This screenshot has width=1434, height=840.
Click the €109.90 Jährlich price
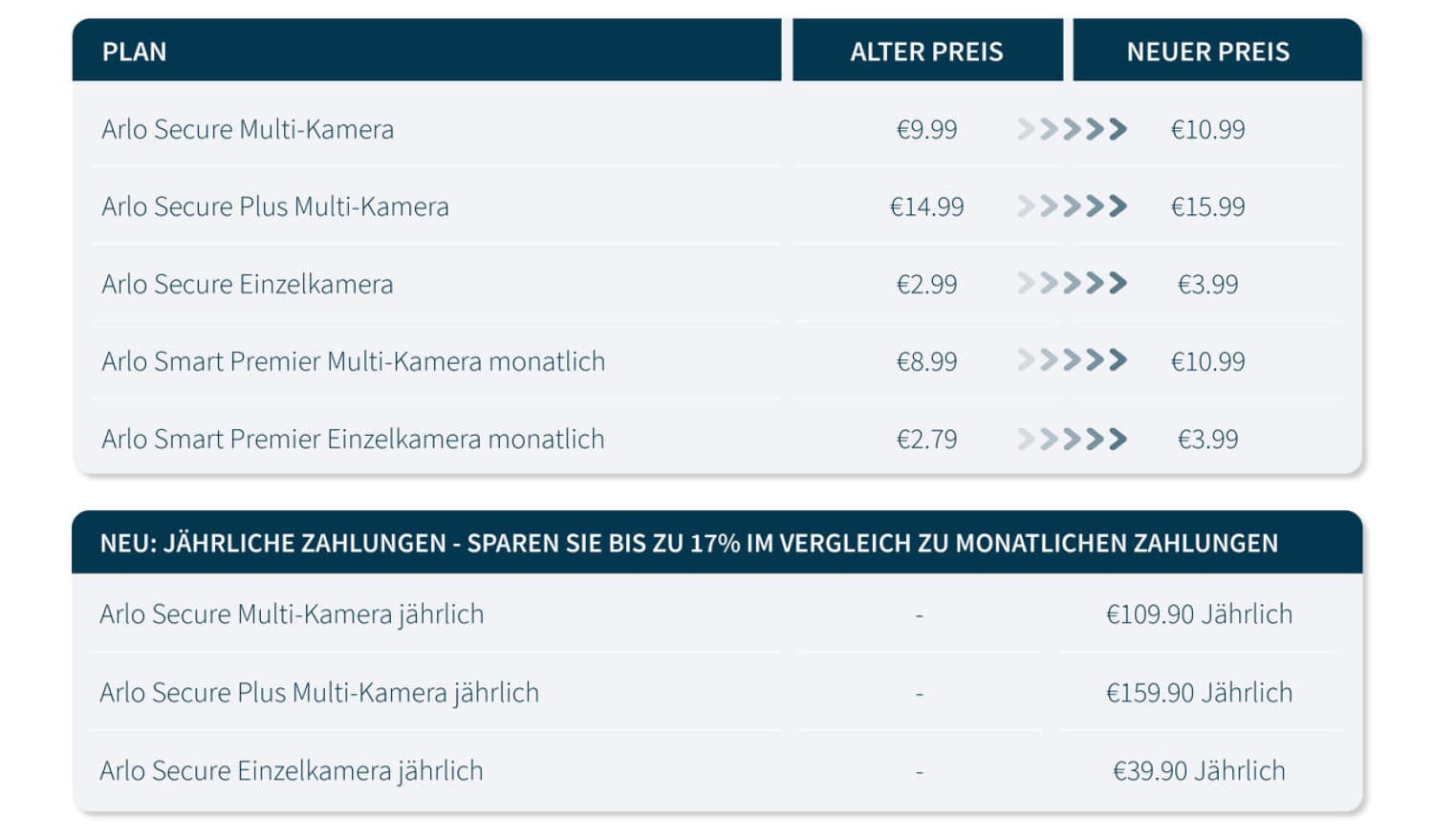(x=1199, y=614)
